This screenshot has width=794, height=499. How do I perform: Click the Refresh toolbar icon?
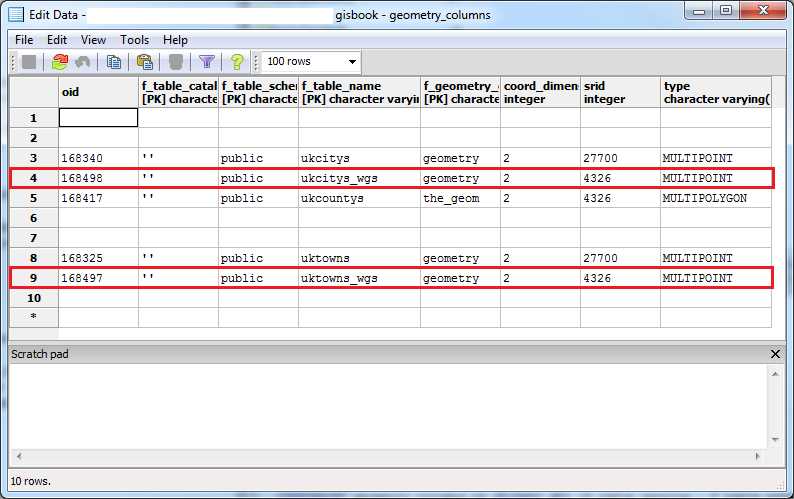tap(59, 62)
